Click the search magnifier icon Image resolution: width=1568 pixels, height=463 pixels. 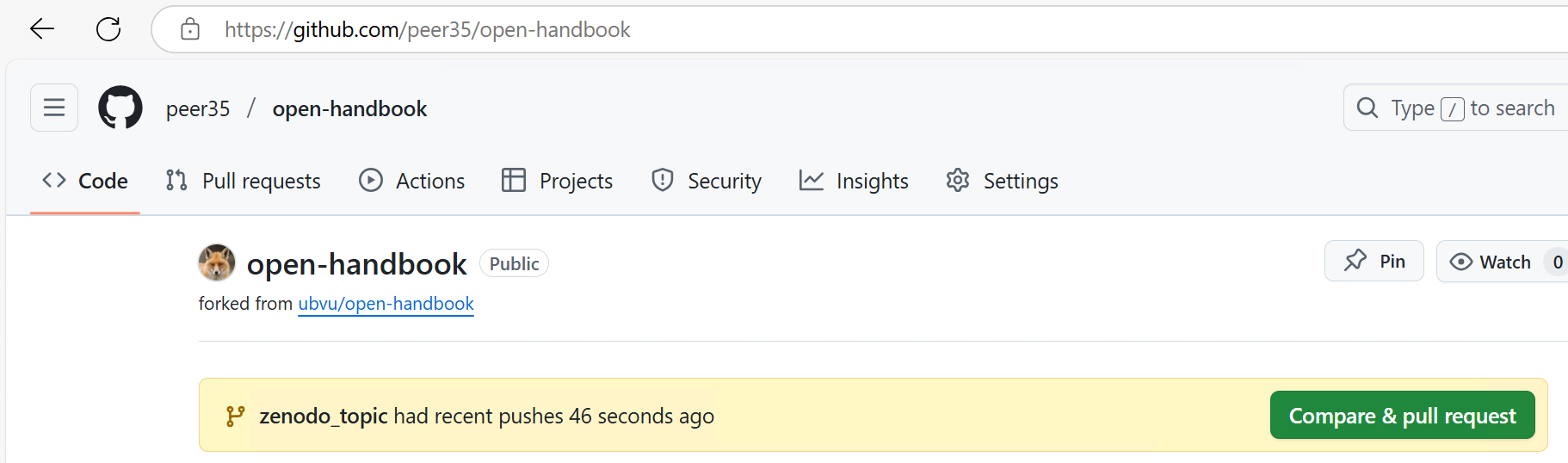click(1367, 108)
